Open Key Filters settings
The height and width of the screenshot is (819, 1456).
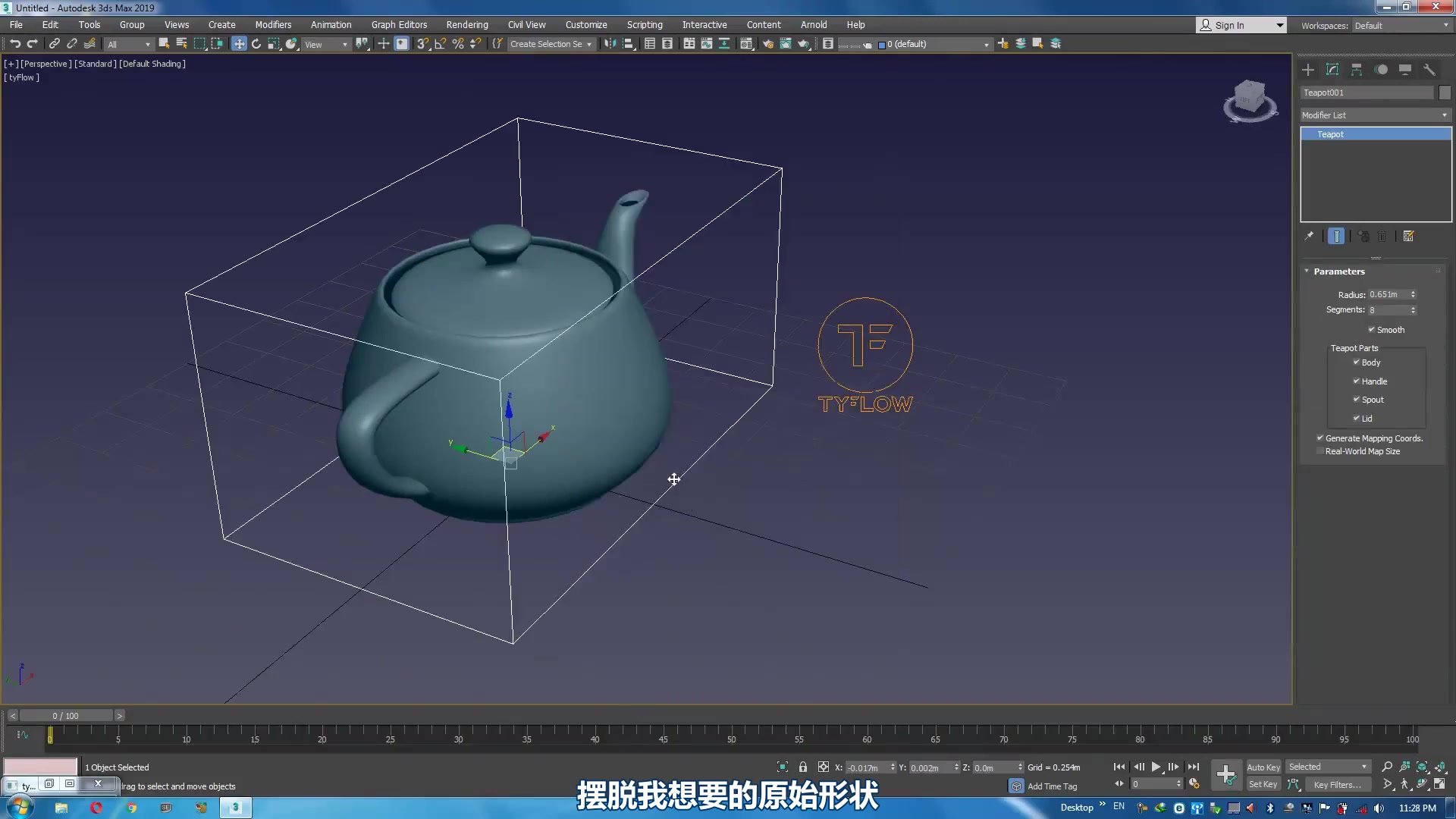1338,784
